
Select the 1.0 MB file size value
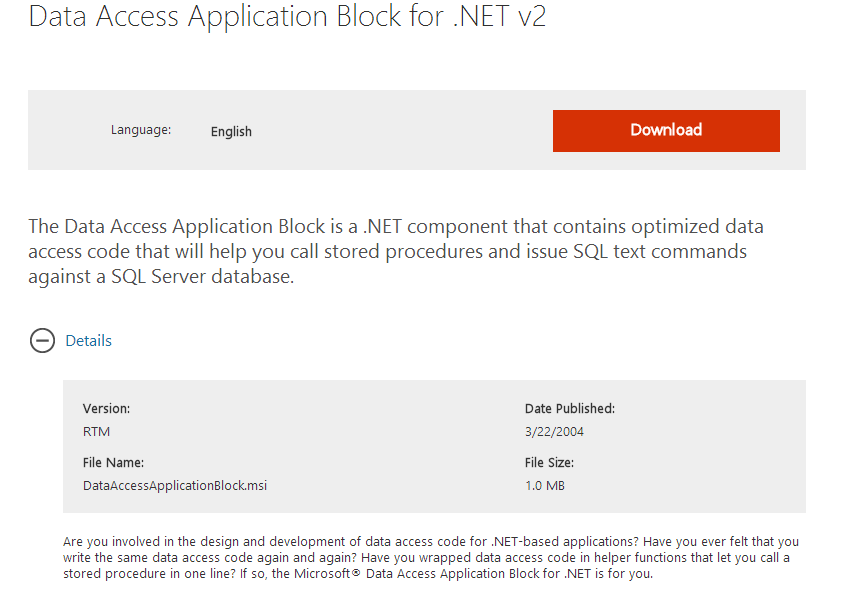click(x=545, y=486)
